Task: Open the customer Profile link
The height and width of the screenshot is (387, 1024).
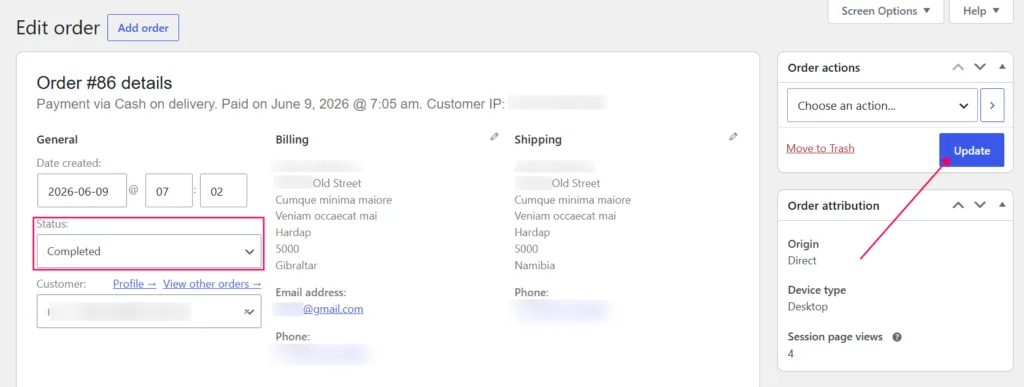Action: click(x=135, y=284)
